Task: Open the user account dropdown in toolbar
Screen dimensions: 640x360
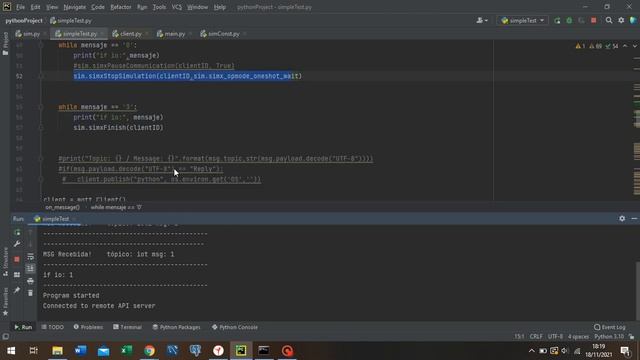Action: pos(482,20)
